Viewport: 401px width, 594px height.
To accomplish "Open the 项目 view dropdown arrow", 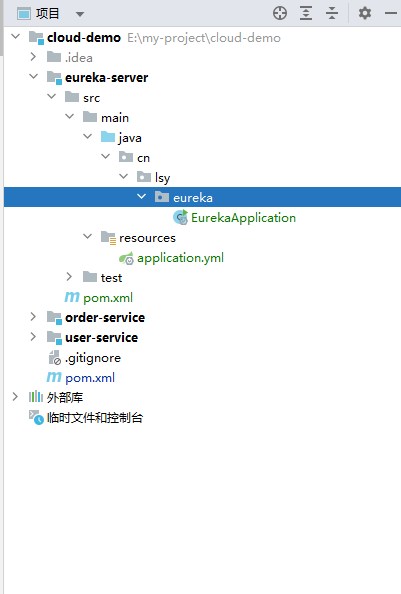I will 80,14.
